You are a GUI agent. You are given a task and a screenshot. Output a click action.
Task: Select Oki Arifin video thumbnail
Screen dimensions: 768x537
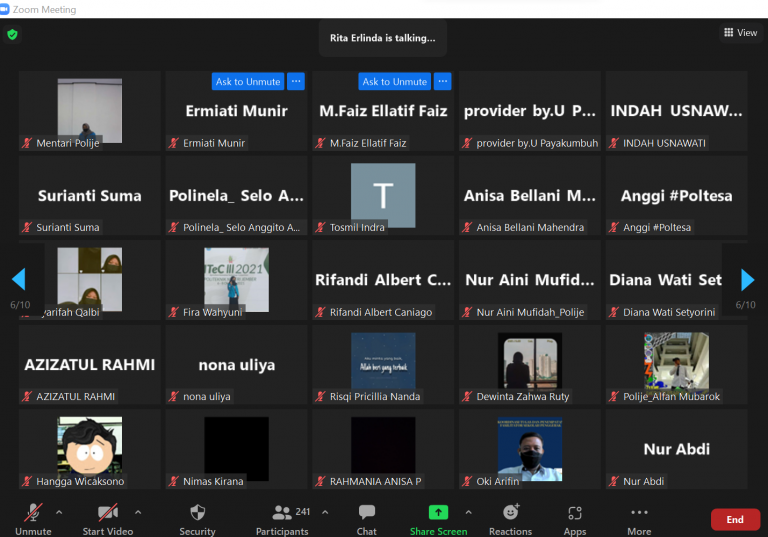pos(530,448)
